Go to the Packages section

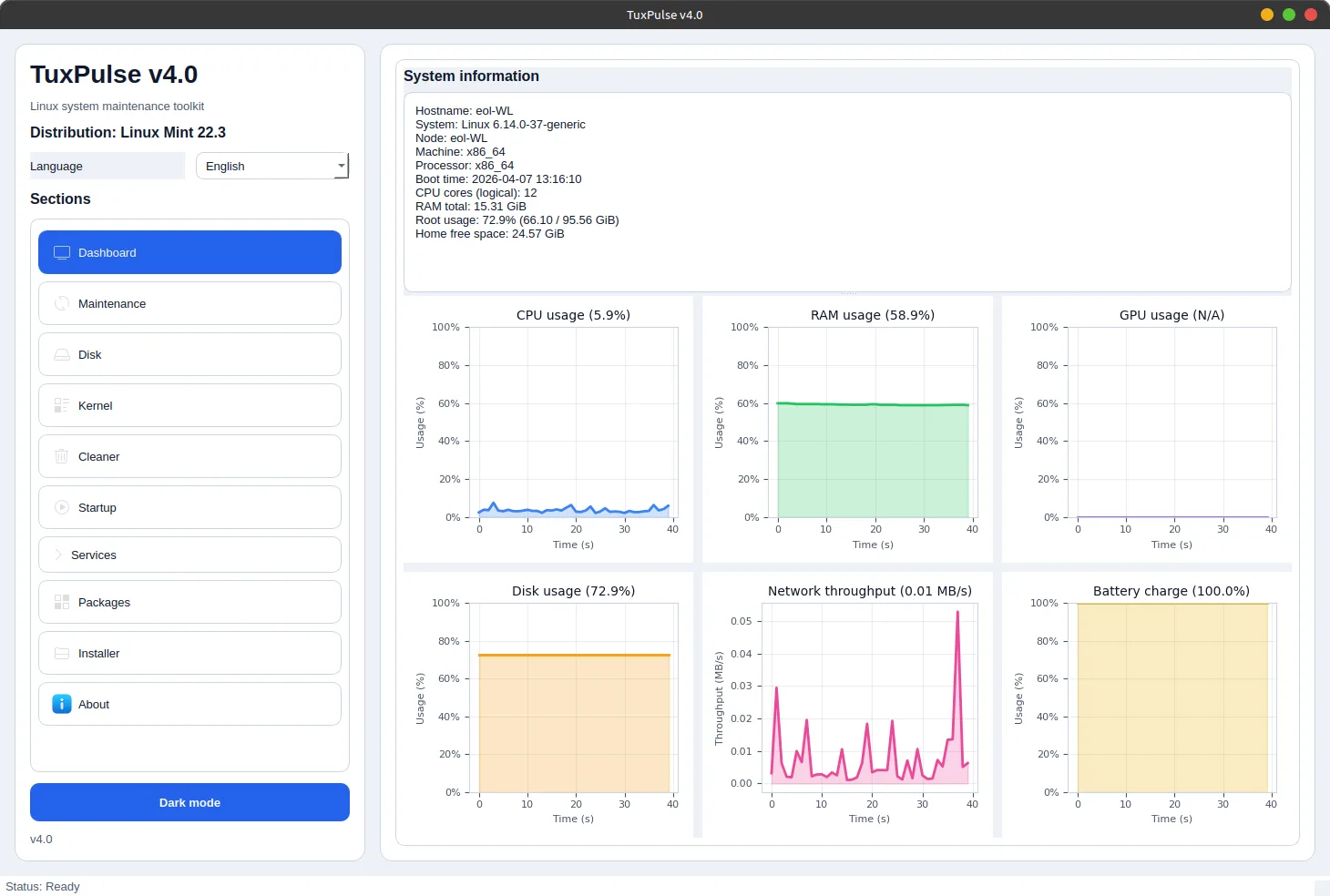pyautogui.click(x=189, y=602)
